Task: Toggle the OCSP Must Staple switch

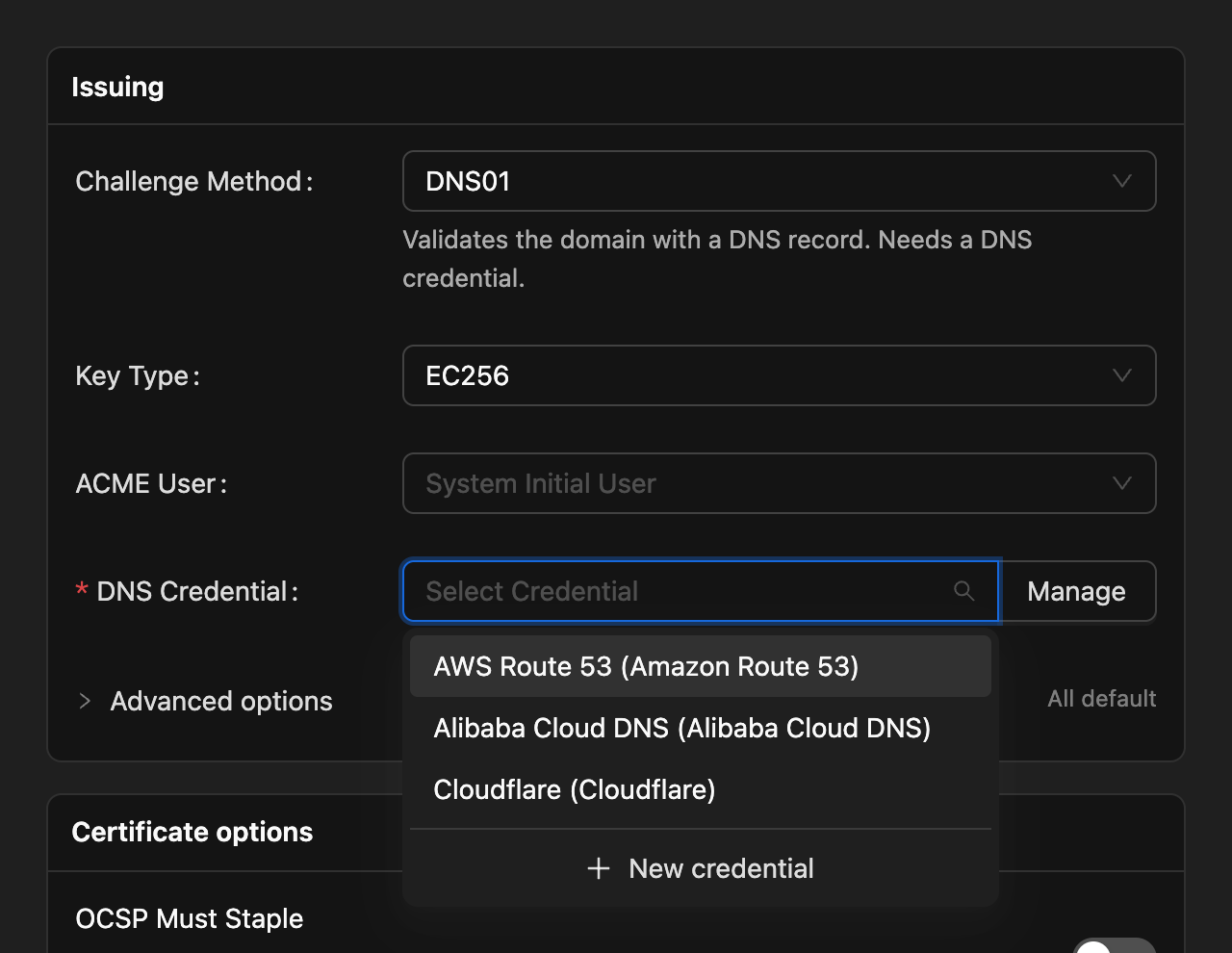Action: point(1115,946)
